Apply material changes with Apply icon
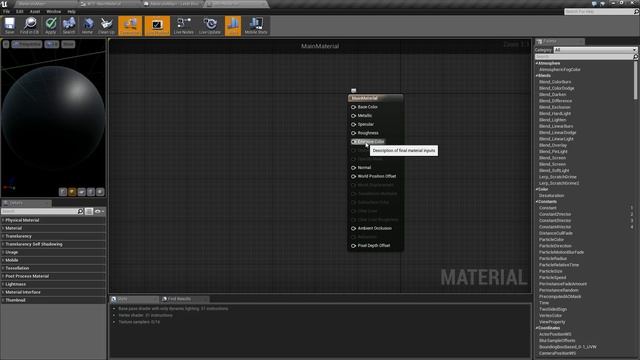 pos(51,26)
